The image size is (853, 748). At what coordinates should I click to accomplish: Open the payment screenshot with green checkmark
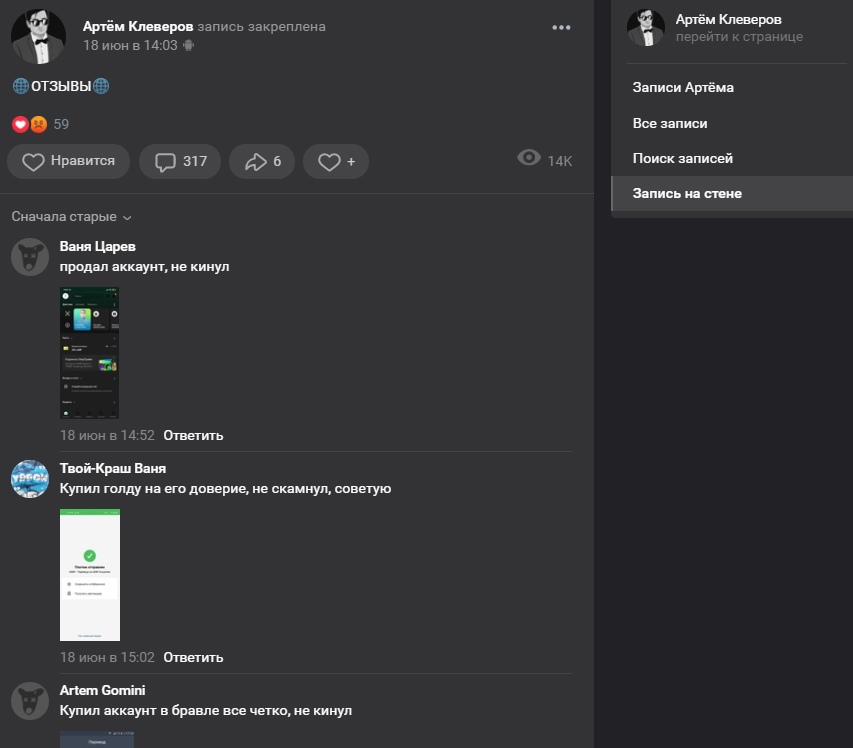tap(90, 574)
